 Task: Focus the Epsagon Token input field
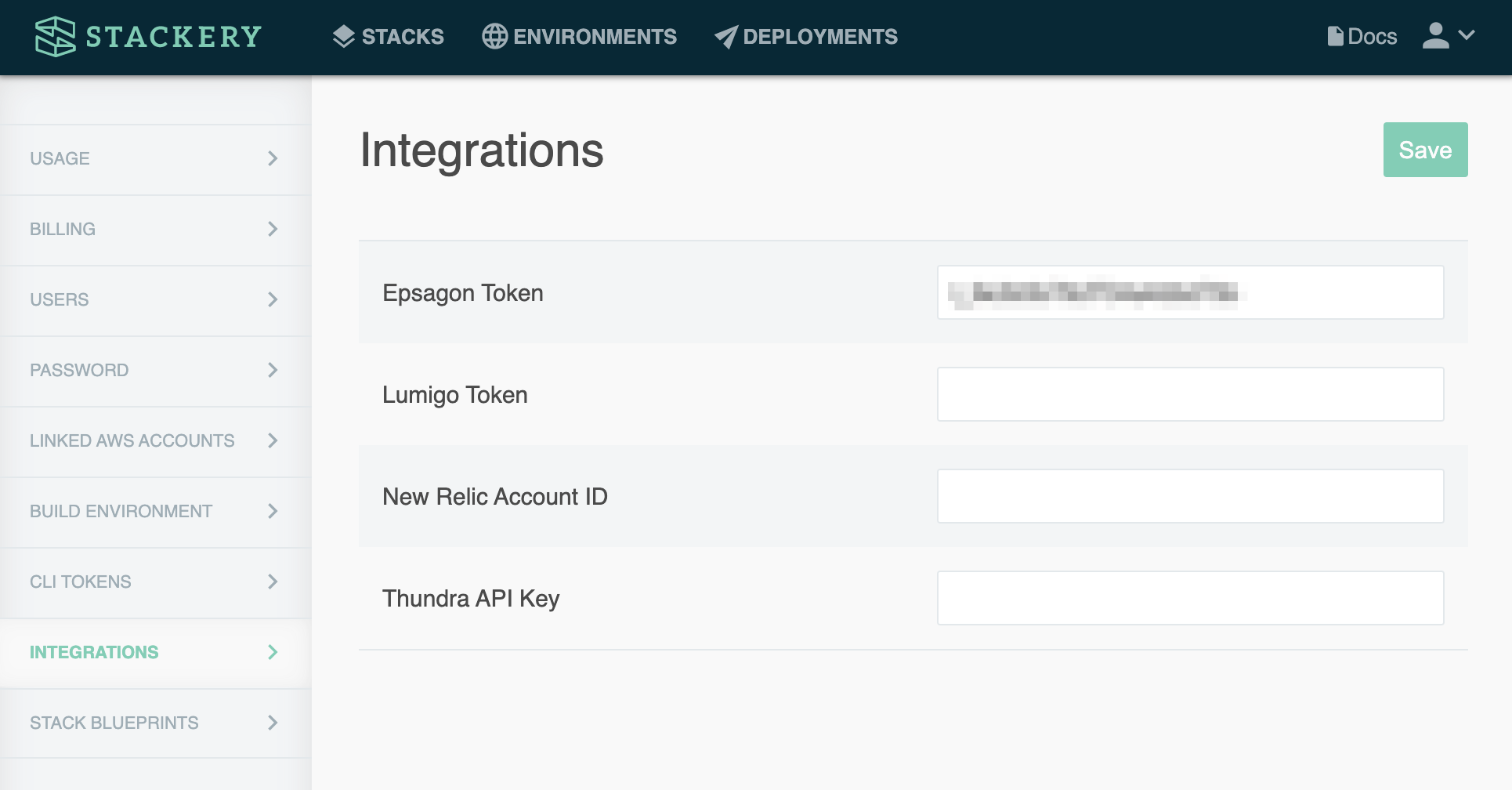(x=1190, y=292)
